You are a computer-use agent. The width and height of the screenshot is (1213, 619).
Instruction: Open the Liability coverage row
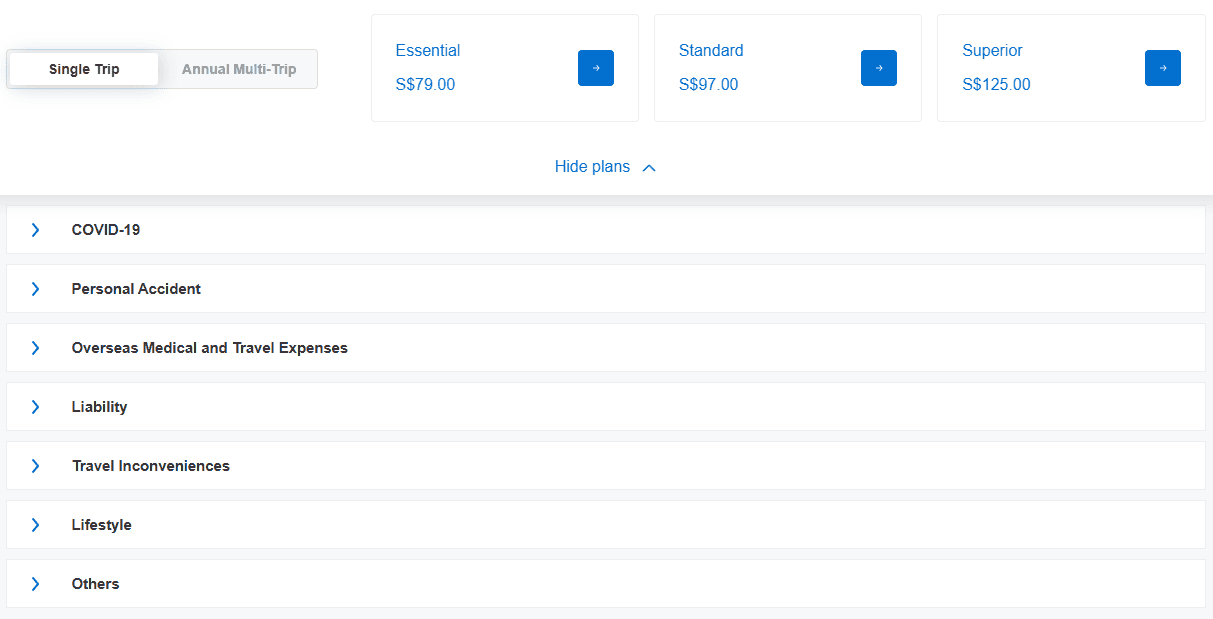(99, 407)
